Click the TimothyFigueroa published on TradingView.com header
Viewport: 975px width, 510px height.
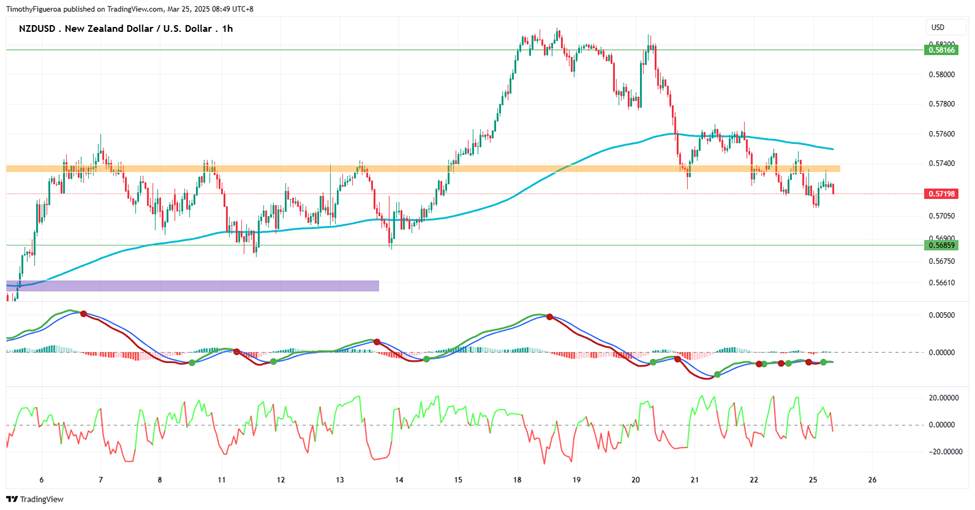tap(129, 9)
